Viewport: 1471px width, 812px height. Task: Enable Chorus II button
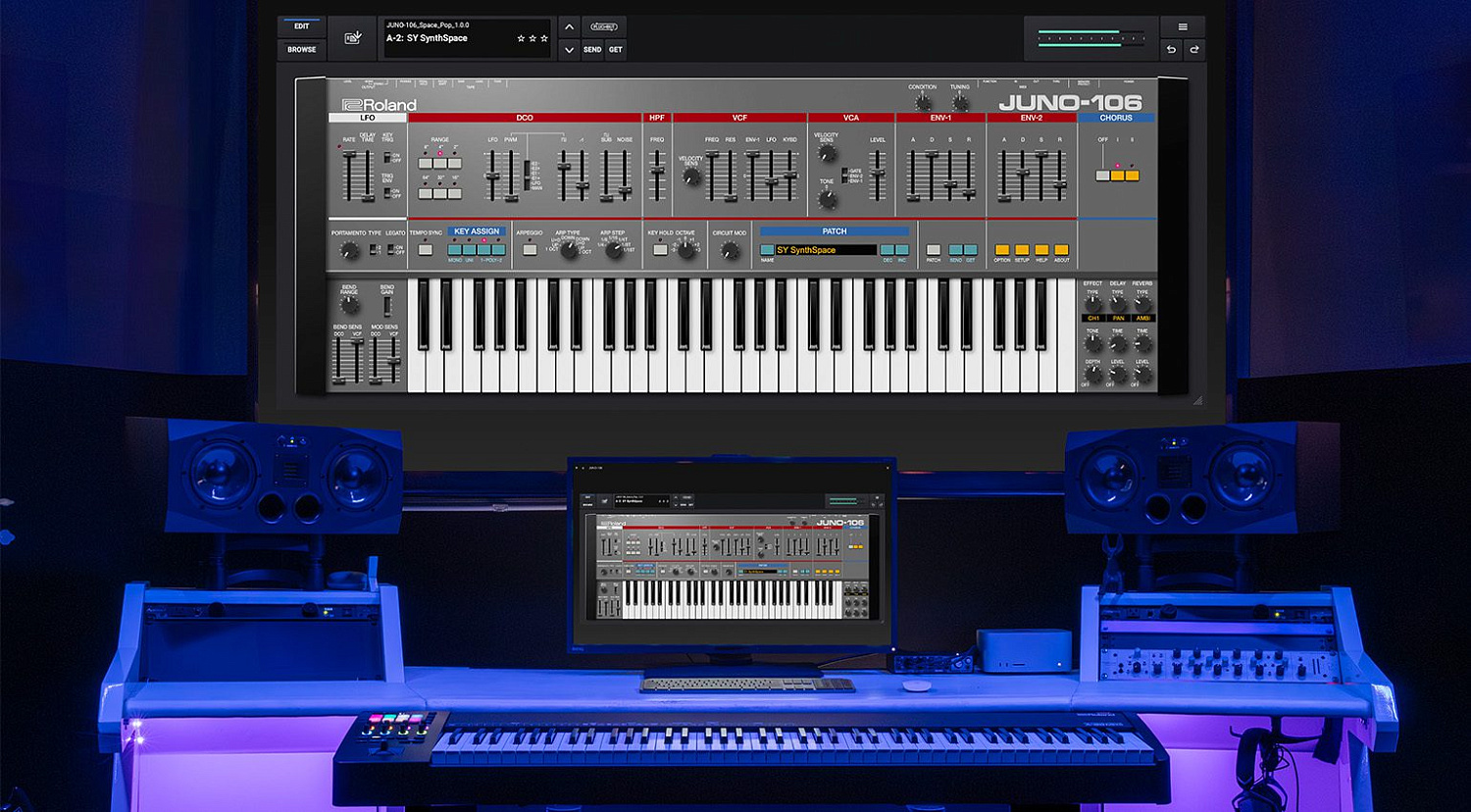tap(1132, 176)
